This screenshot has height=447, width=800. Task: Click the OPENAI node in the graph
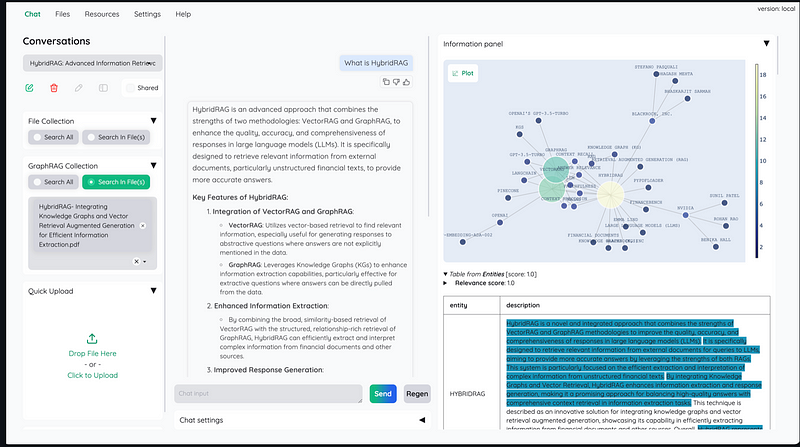tap(500, 222)
